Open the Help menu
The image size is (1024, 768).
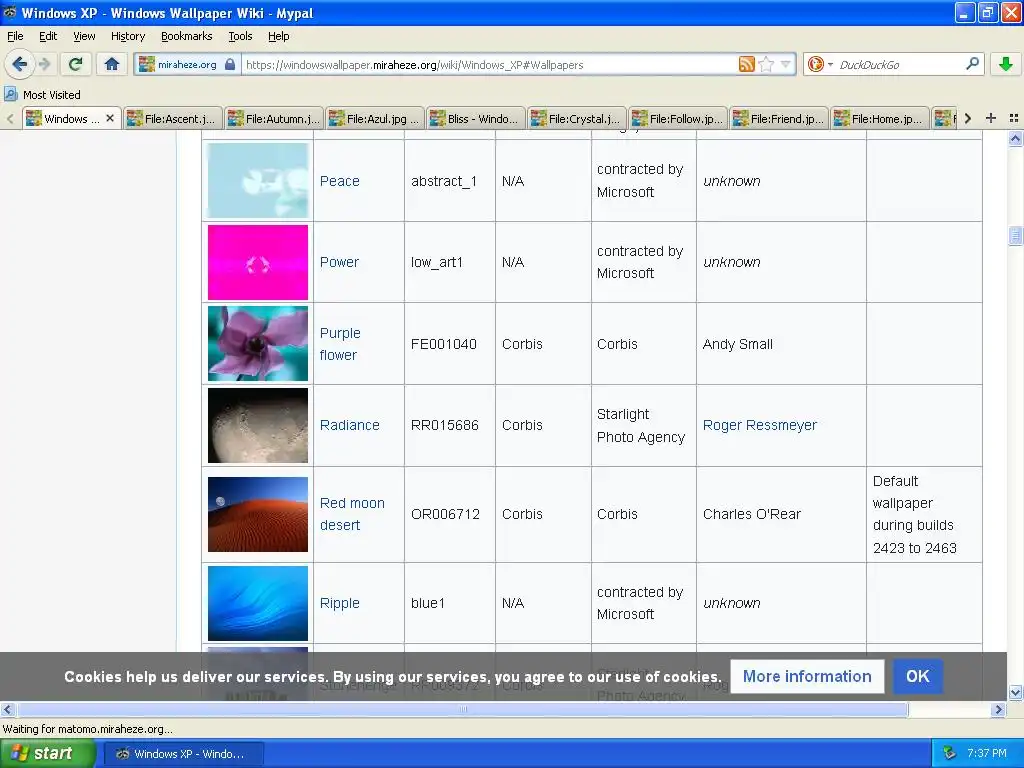(278, 36)
